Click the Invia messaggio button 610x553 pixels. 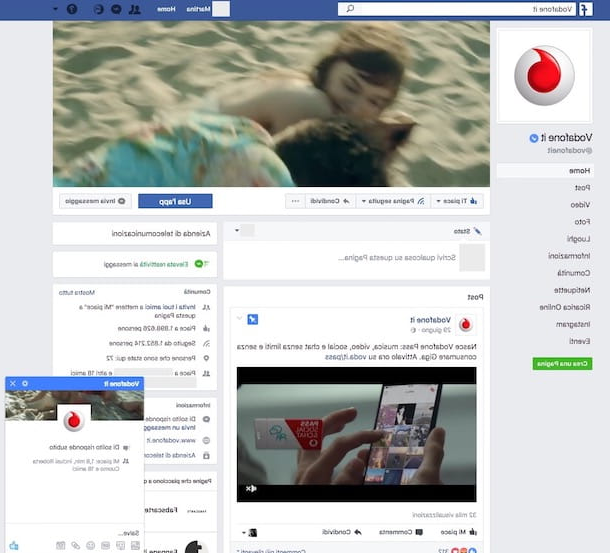(x=95, y=201)
